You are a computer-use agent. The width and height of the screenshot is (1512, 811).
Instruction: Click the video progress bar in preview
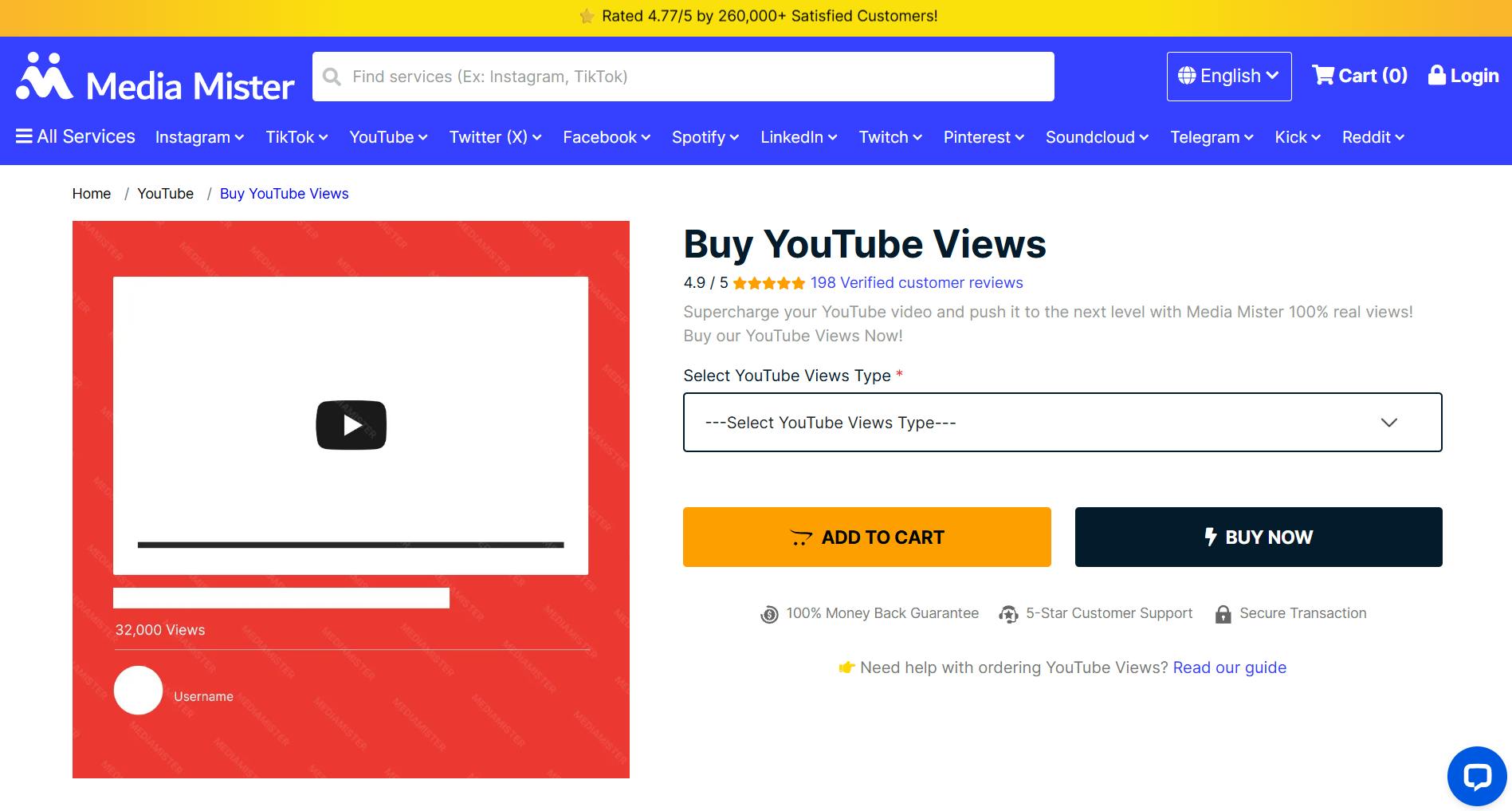click(351, 545)
